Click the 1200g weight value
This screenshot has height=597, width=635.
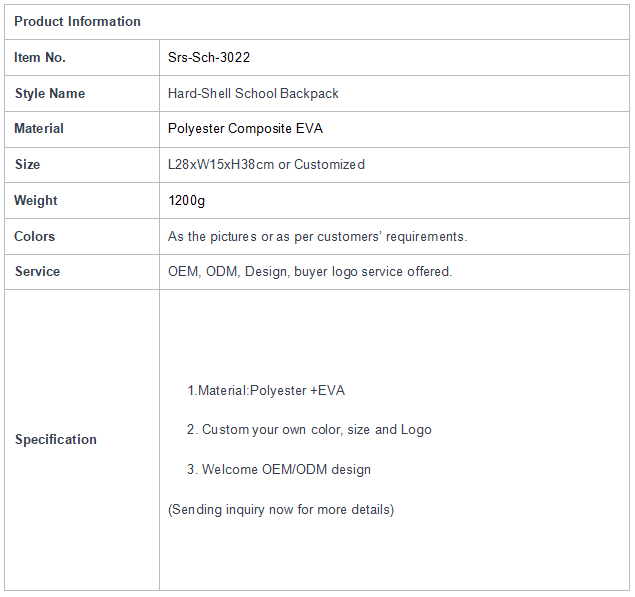tap(187, 200)
